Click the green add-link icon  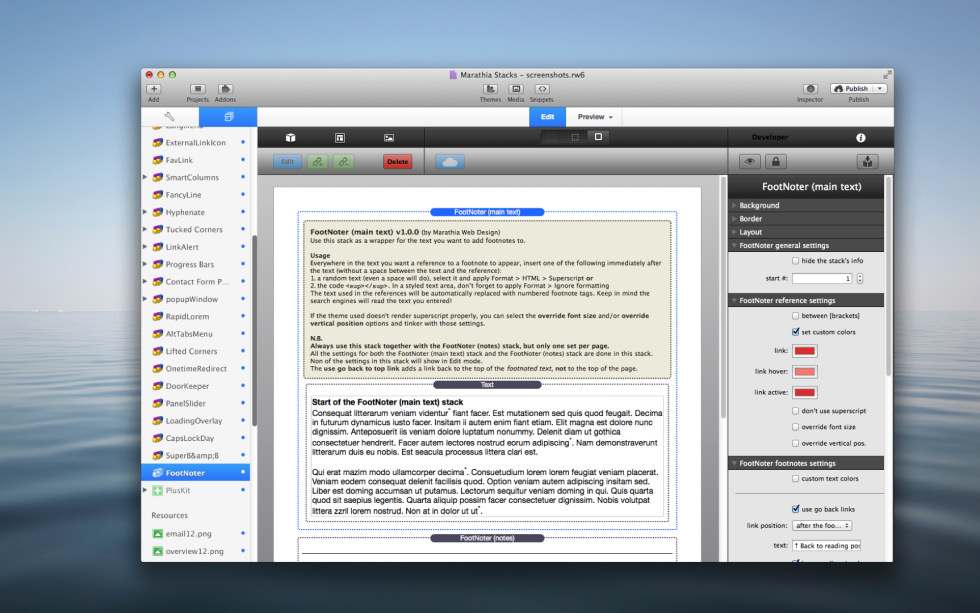[317, 162]
